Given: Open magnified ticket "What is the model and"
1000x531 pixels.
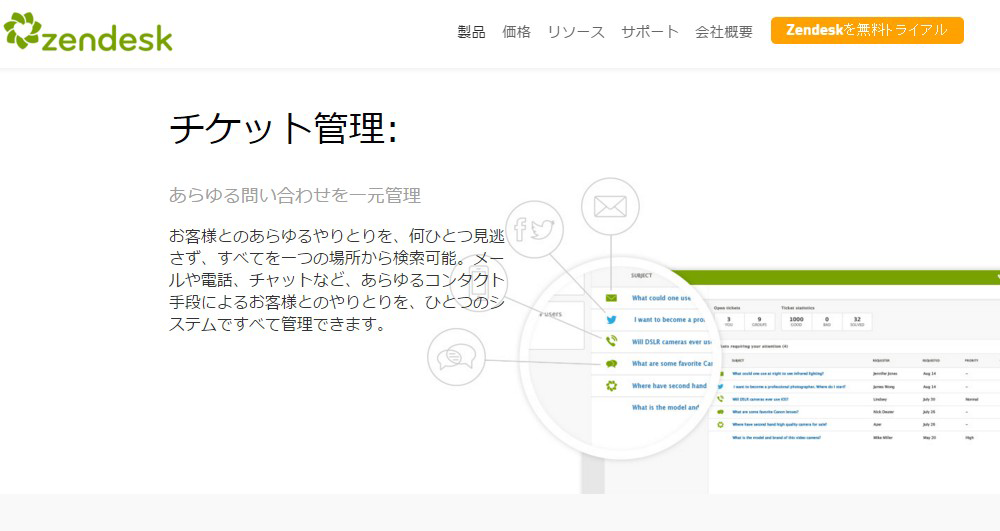Looking at the screenshot, I should (665, 408).
